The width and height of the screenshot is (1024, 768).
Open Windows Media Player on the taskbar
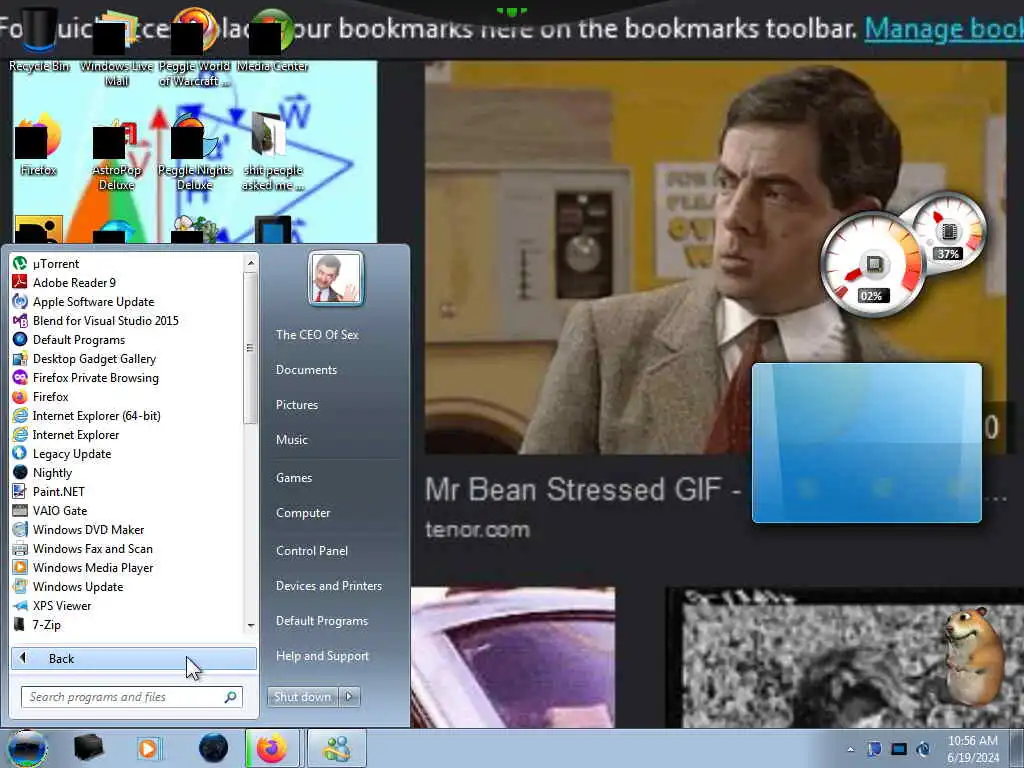coord(148,748)
